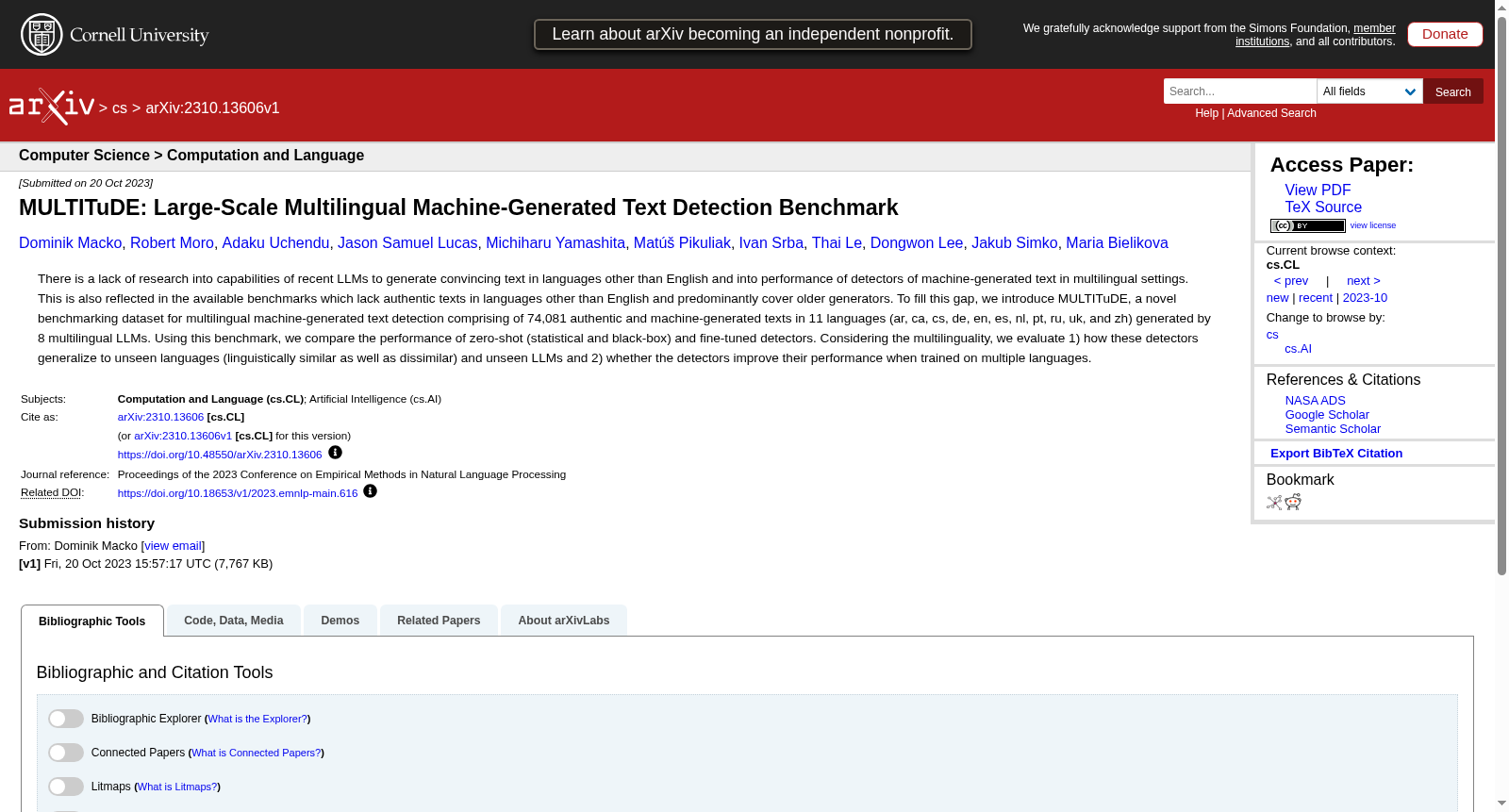The width and height of the screenshot is (1509, 812).
Task: Go to the next paper link
Action: (1364, 281)
